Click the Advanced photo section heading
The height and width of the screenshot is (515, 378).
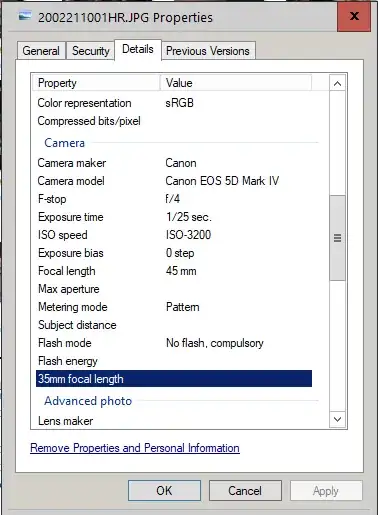(x=88, y=401)
